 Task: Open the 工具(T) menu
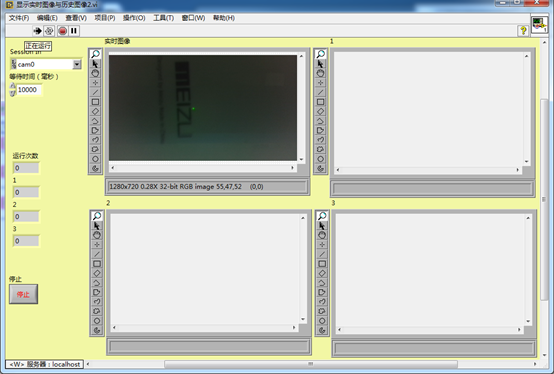pos(163,18)
